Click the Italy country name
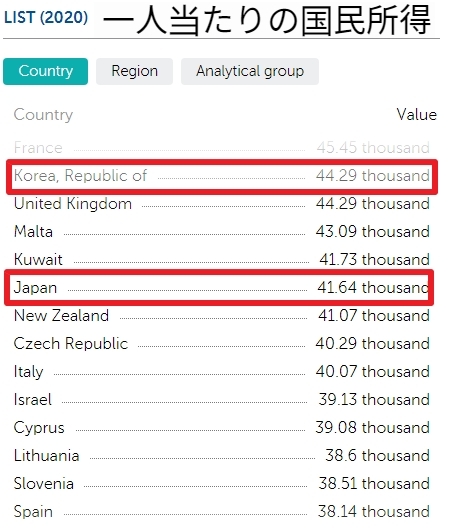This screenshot has height=529, width=449. tap(28, 372)
